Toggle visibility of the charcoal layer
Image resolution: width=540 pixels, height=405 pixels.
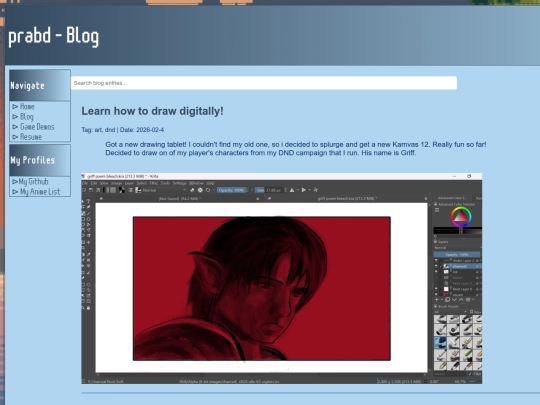click(x=436, y=266)
